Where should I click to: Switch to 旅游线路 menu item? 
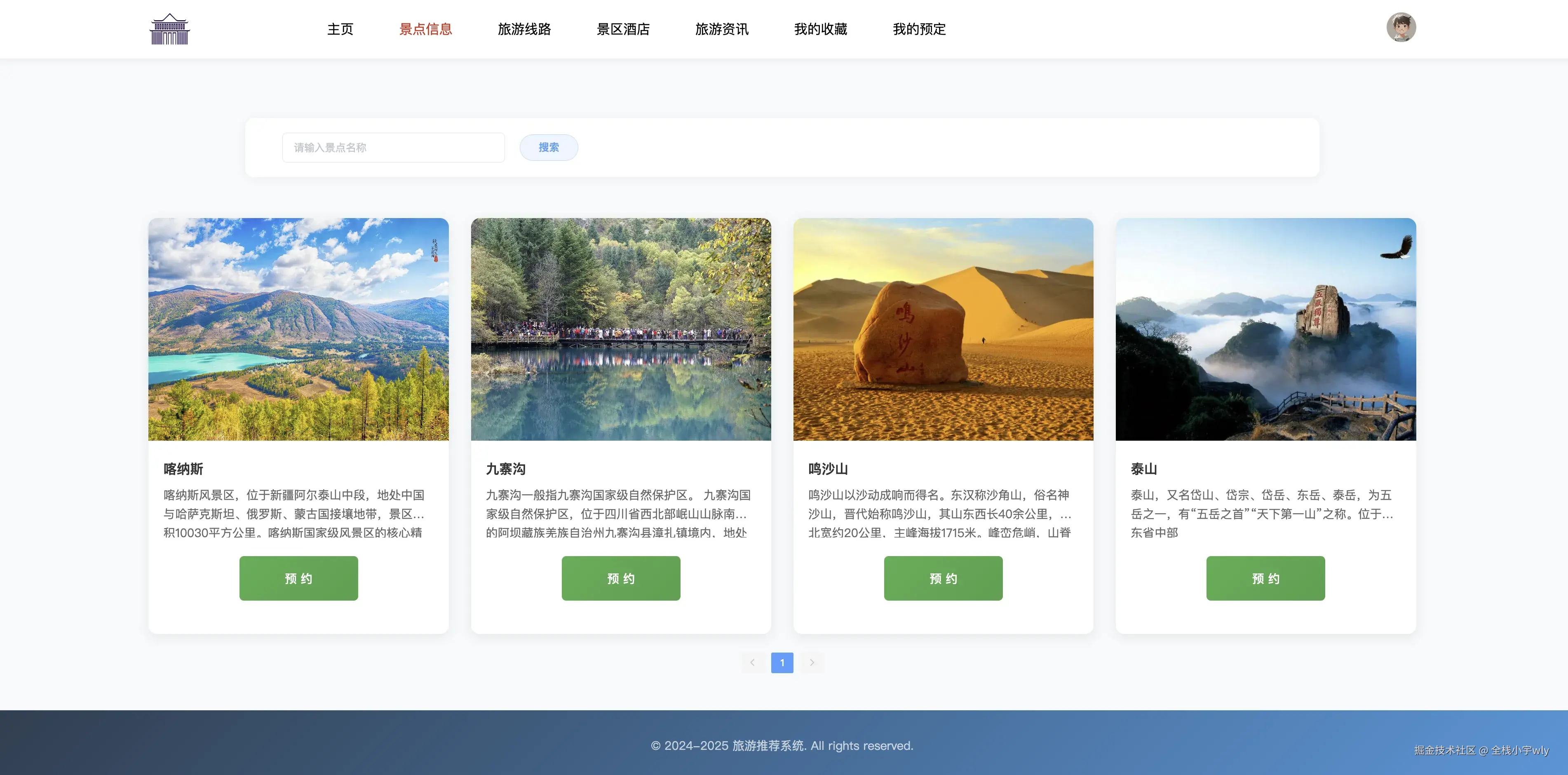point(524,29)
